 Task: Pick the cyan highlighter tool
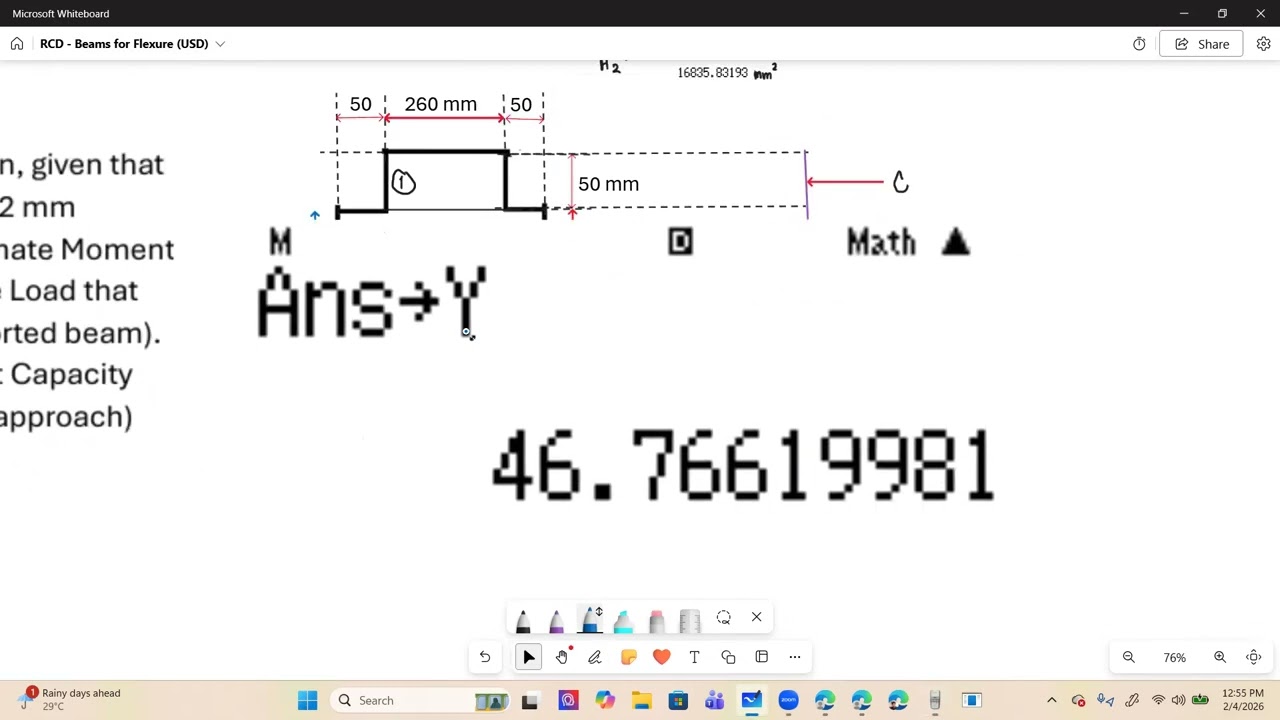coord(623,621)
